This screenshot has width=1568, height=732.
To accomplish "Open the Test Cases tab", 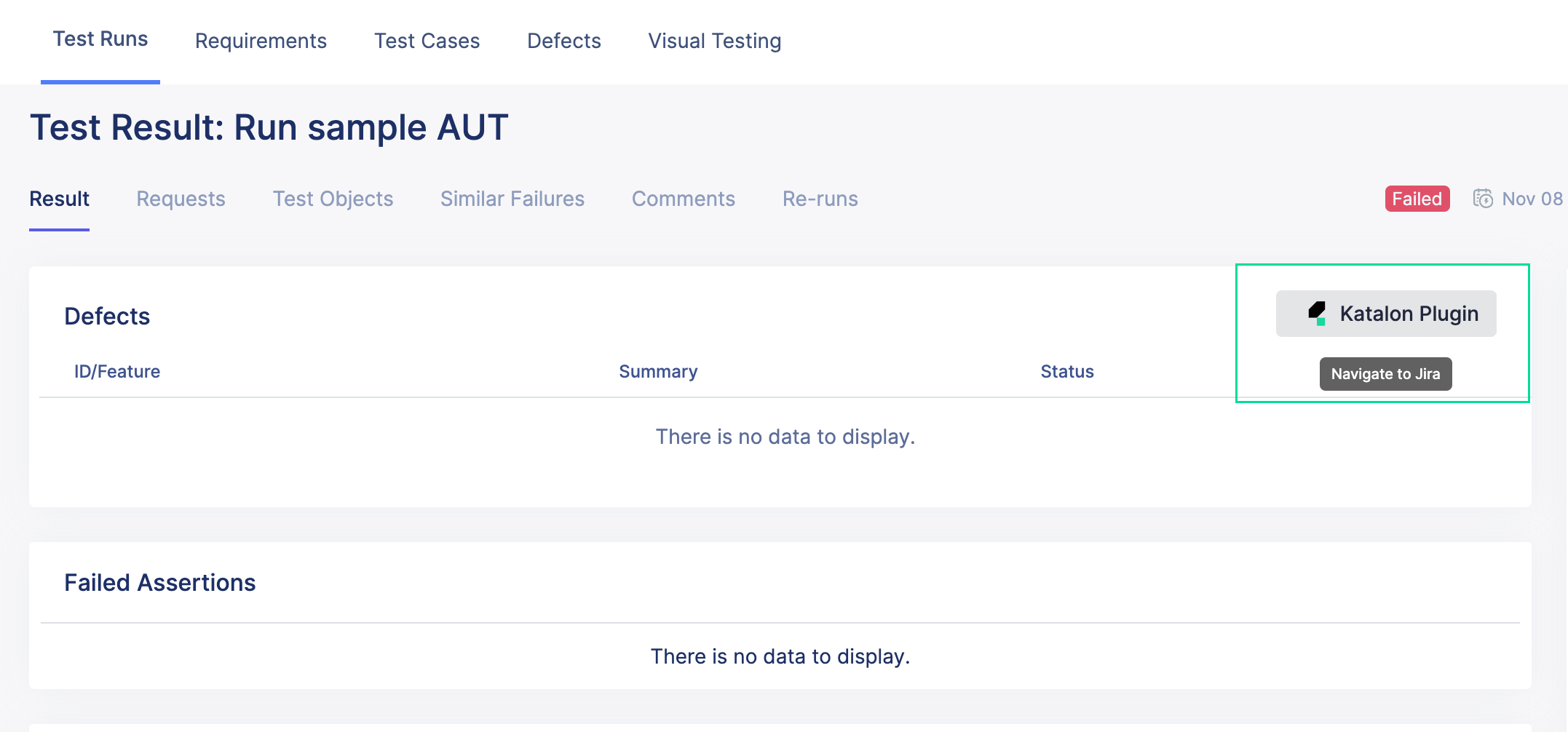I will 427,41.
